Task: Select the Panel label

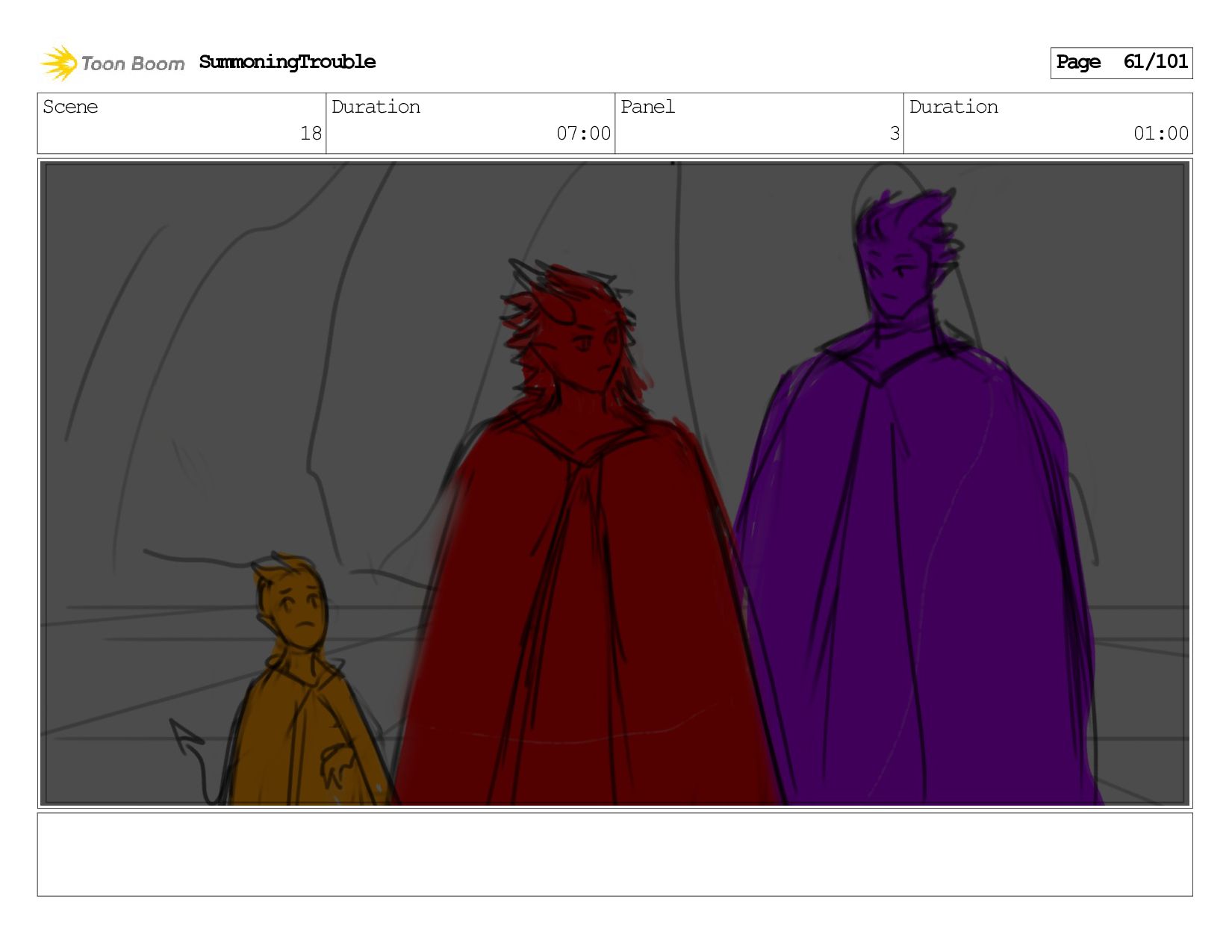Action: [647, 107]
